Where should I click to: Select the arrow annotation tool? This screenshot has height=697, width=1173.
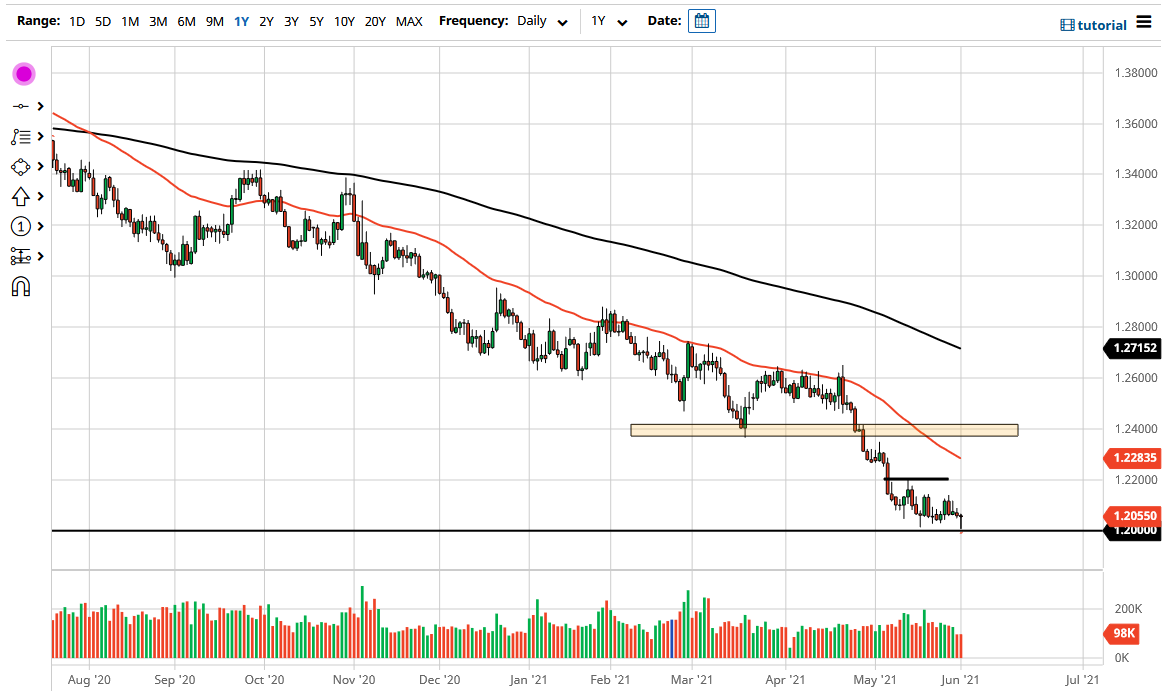pos(22,196)
